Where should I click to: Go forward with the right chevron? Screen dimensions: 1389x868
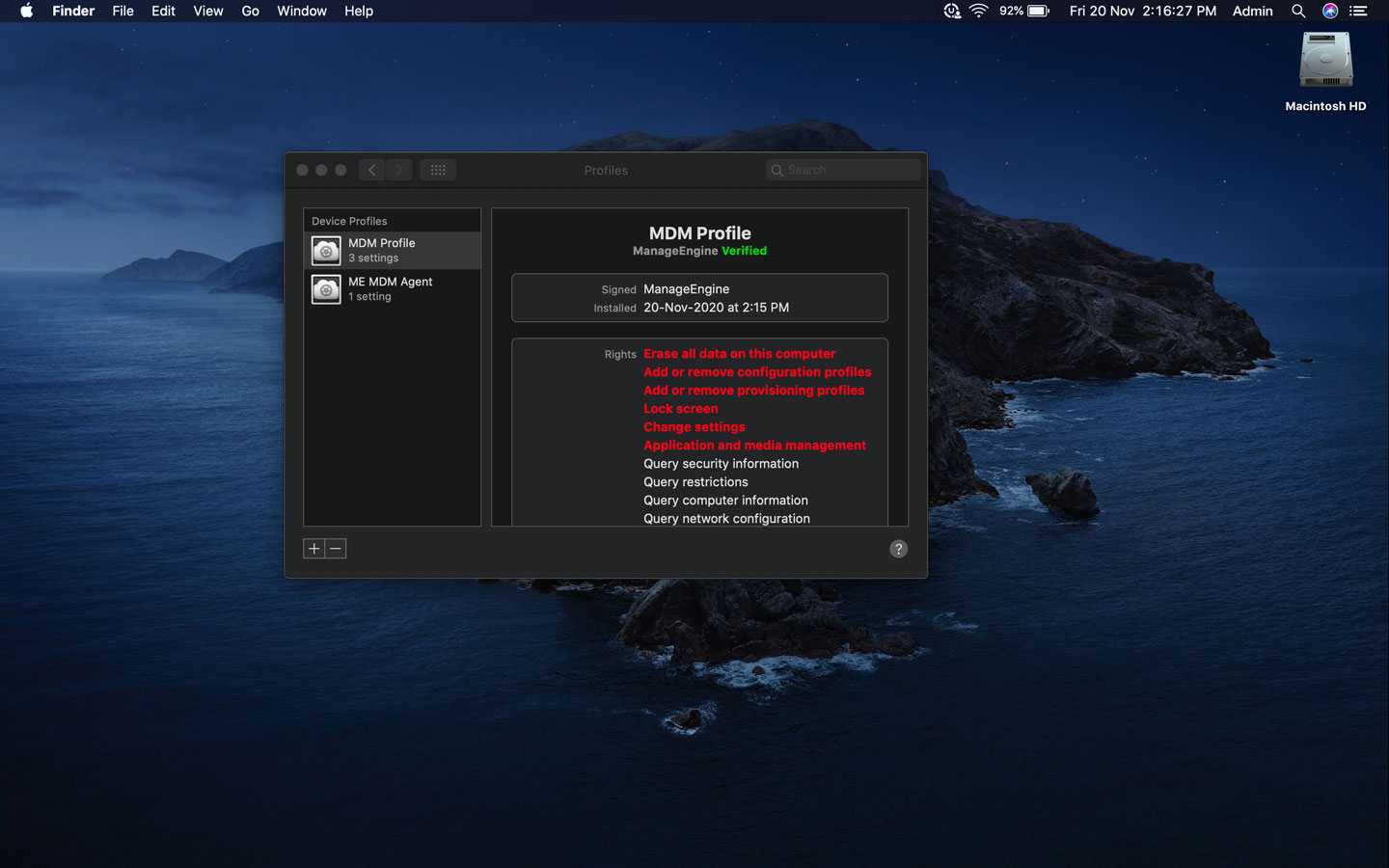click(399, 170)
